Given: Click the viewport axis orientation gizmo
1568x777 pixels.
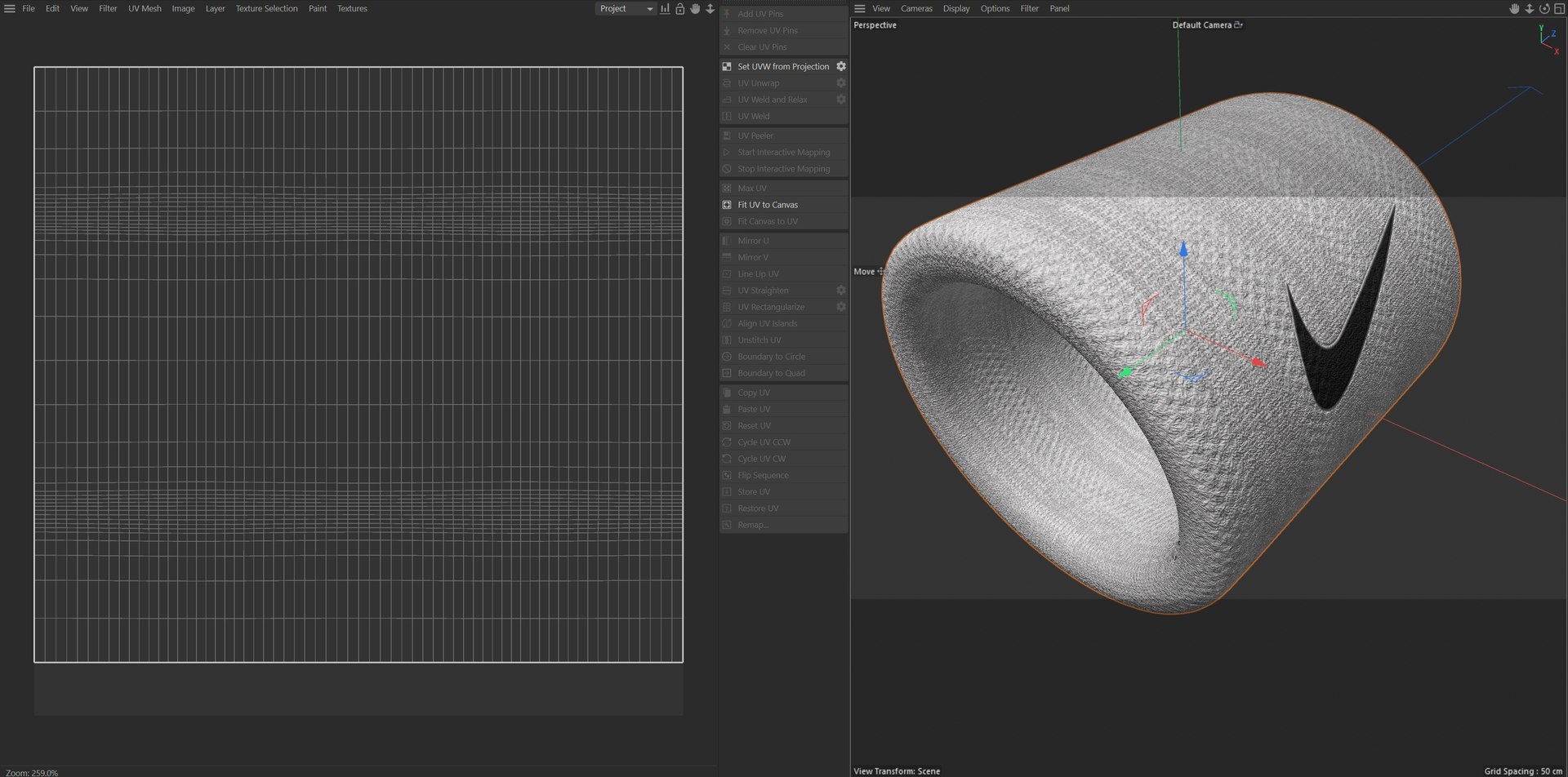Looking at the screenshot, I should tap(1548, 38).
